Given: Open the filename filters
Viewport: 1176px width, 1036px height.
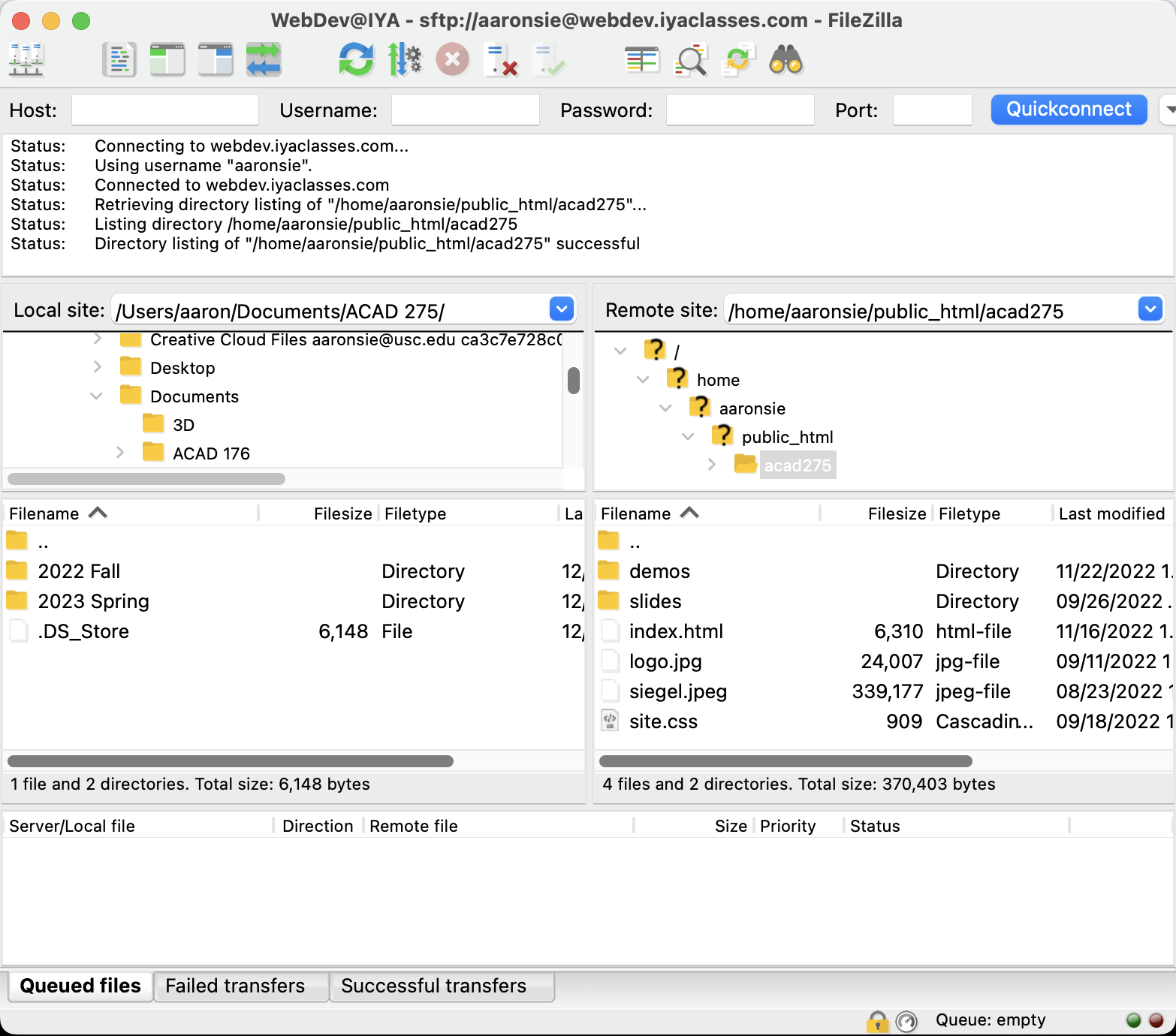Looking at the screenshot, I should 690,60.
